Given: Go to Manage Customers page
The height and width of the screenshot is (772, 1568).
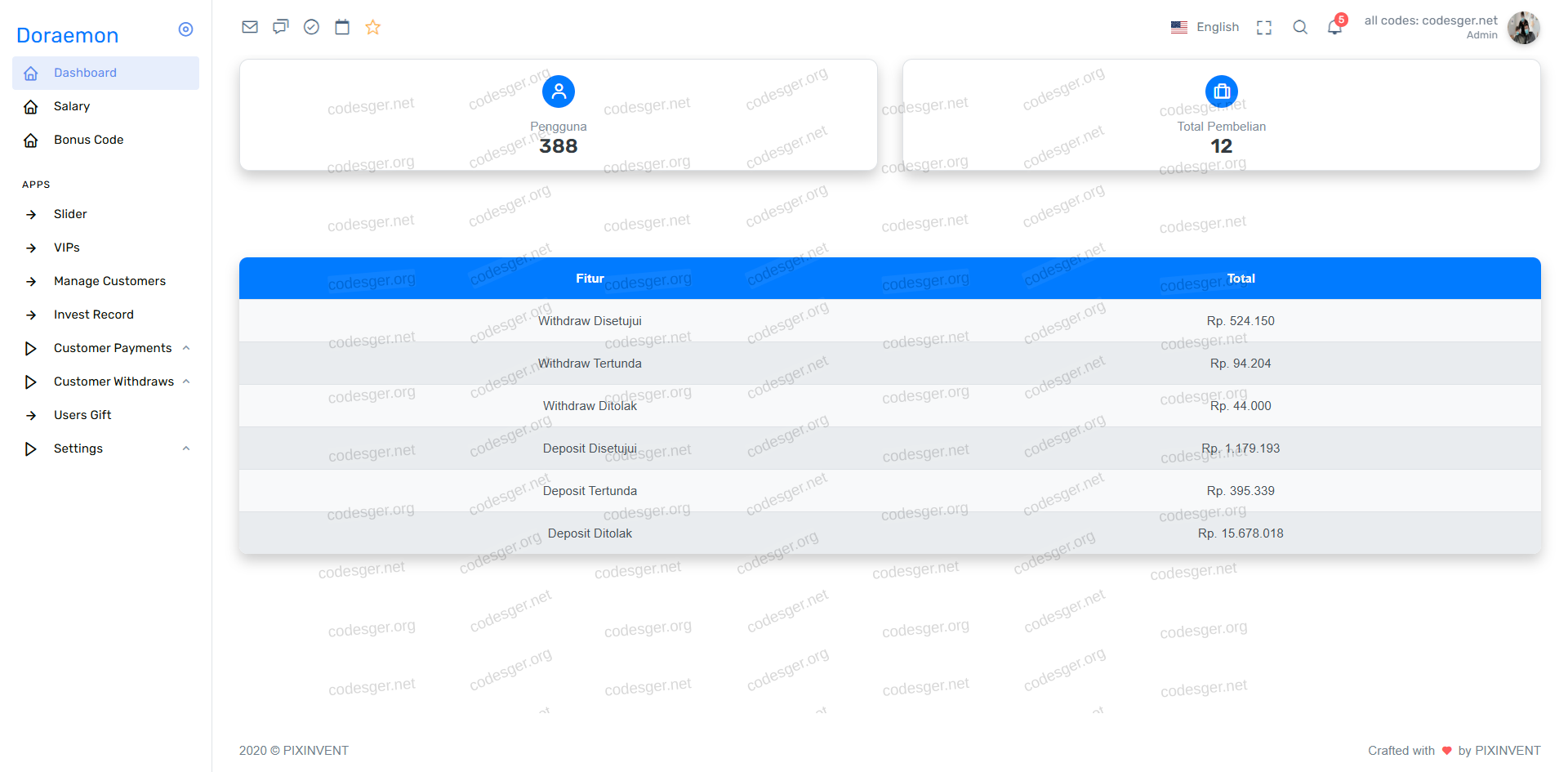Looking at the screenshot, I should tap(109, 281).
